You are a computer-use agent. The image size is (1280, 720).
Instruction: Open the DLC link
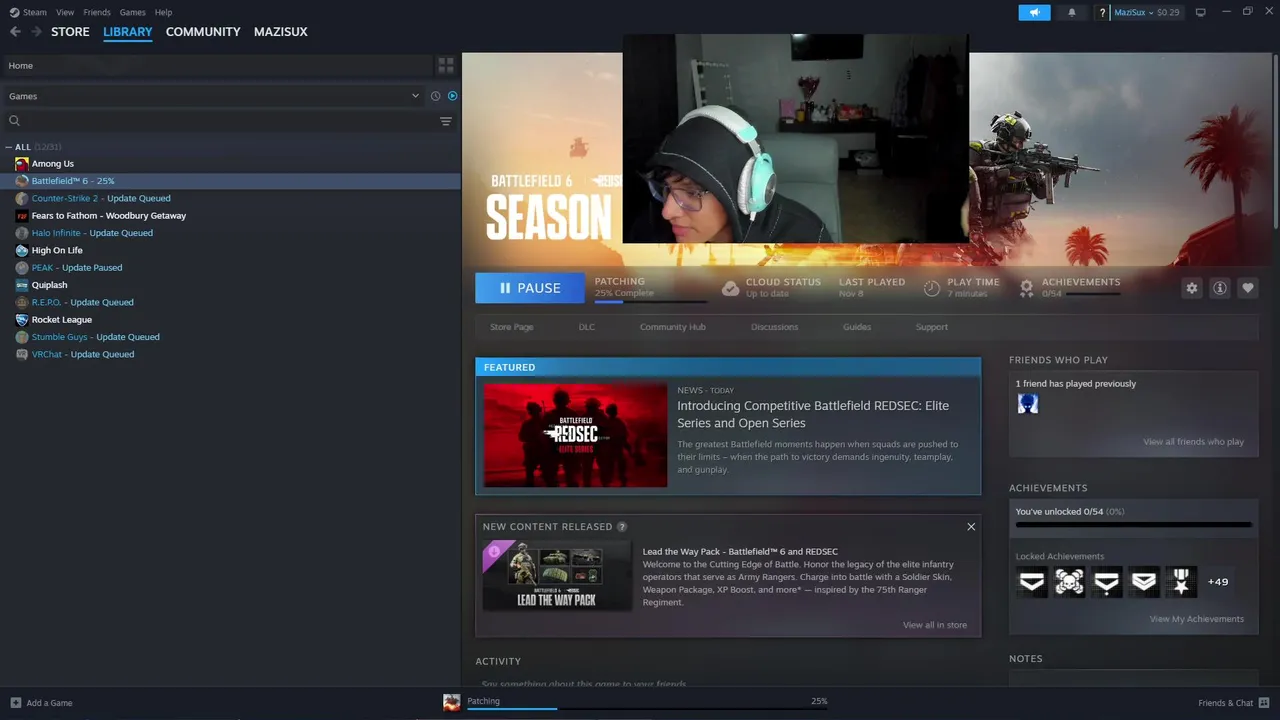pos(587,327)
